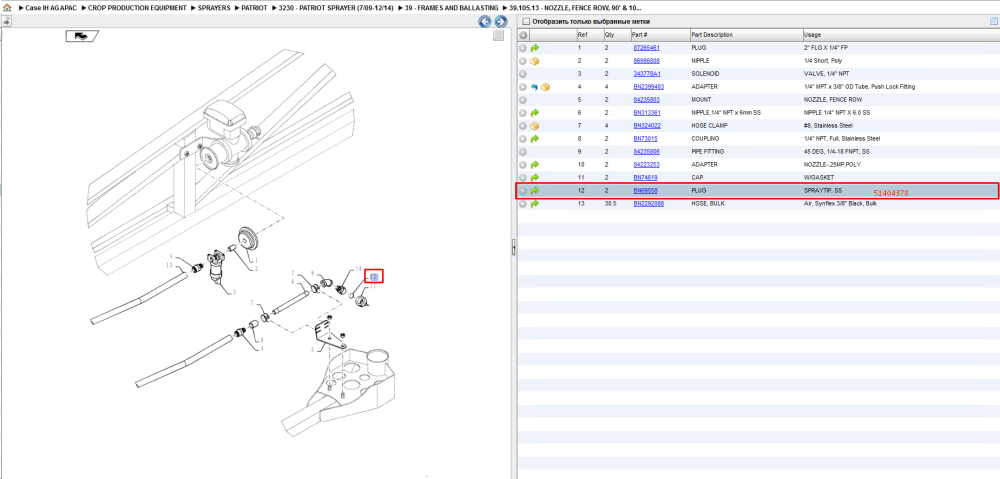
Task: Select 'SPRAYTIP, SS' usage text
Action: click(x=823, y=191)
